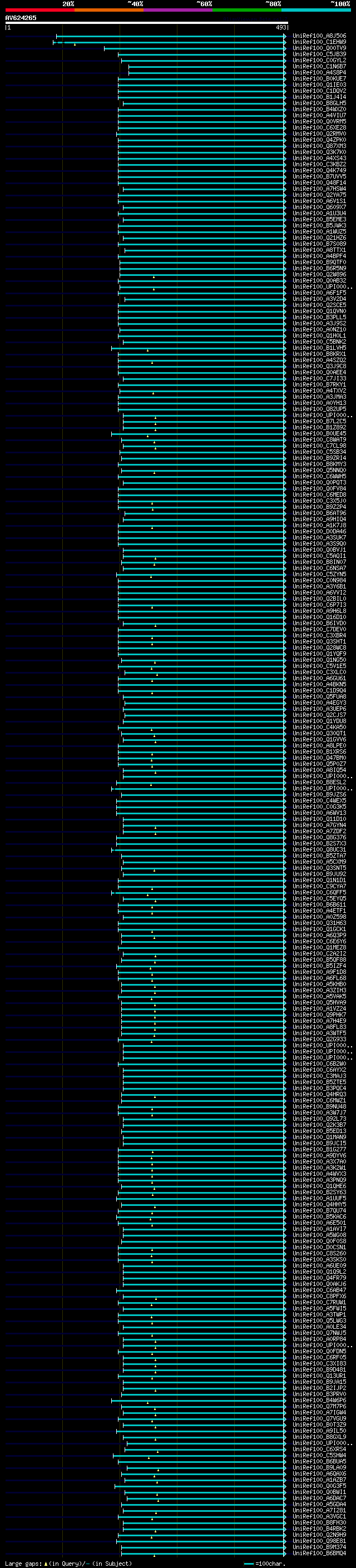The height and width of the screenshot is (1568, 356).
Task: Open hit UniRef100_Q00TV9
Action: (319, 48)
